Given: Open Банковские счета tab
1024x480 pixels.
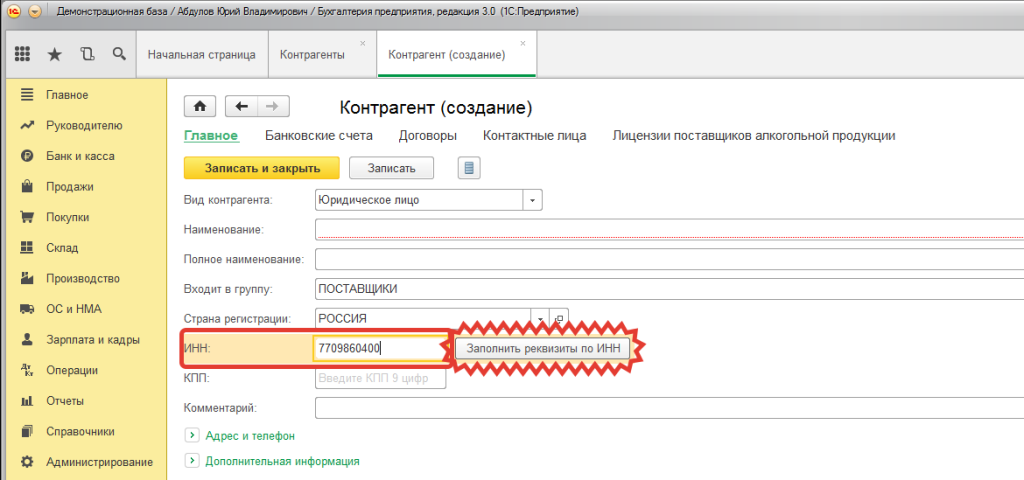Looking at the screenshot, I should coord(319,136).
